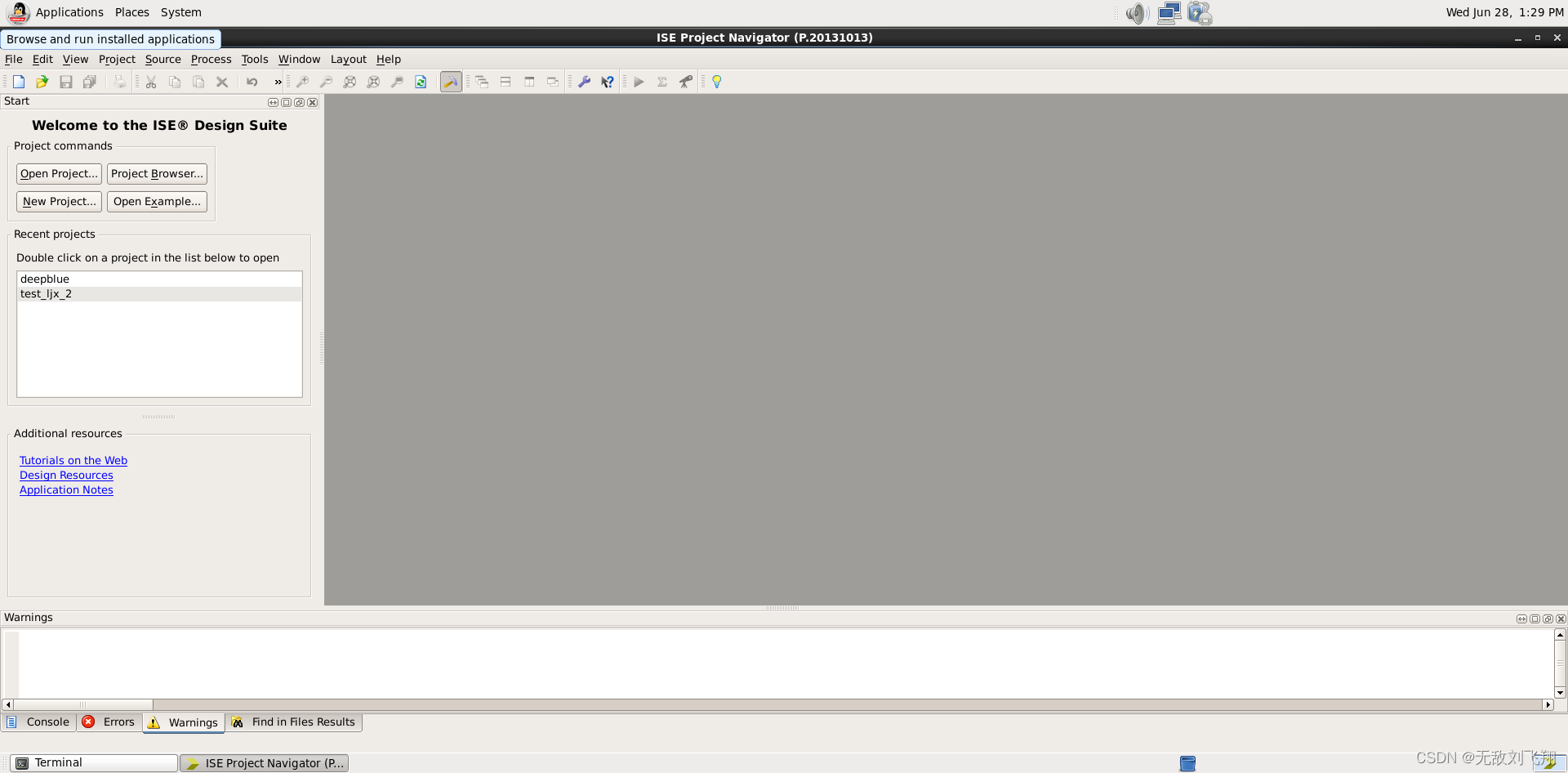Click the Delete X toolbar icon
Image resolution: width=1568 pixels, height=773 pixels.
222,82
